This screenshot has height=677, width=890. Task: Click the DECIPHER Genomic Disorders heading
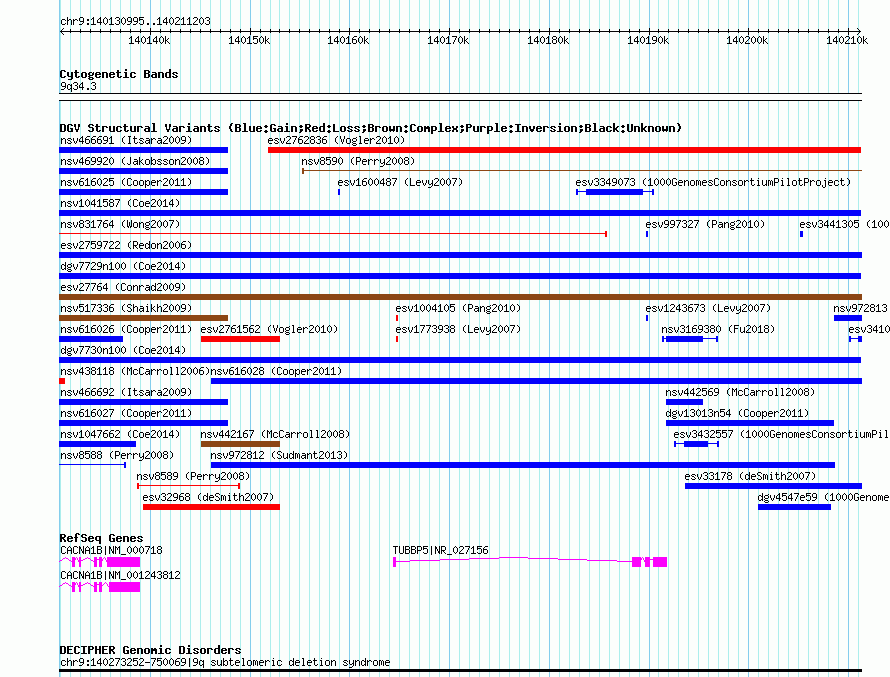150,650
